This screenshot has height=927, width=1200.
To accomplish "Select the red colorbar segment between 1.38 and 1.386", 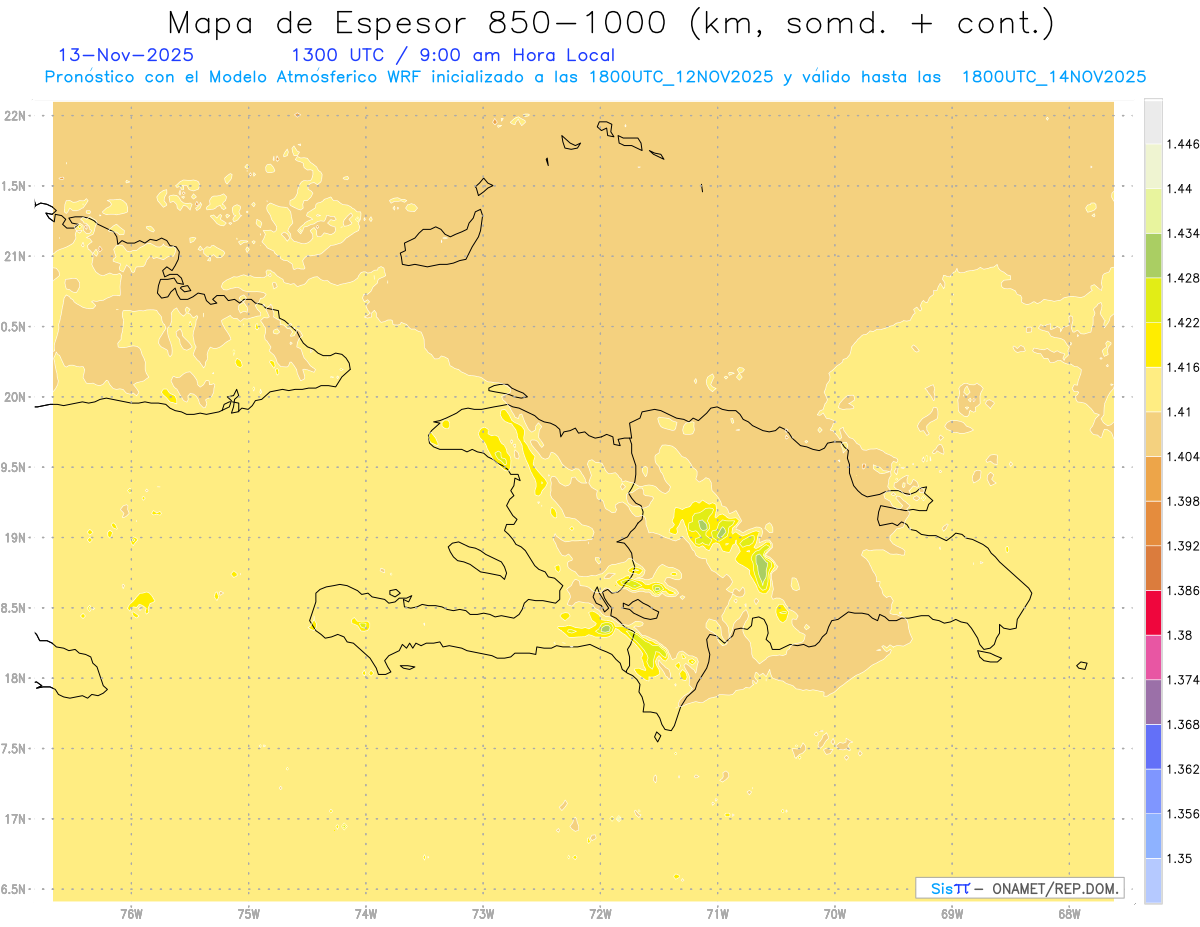I will point(1153,612).
